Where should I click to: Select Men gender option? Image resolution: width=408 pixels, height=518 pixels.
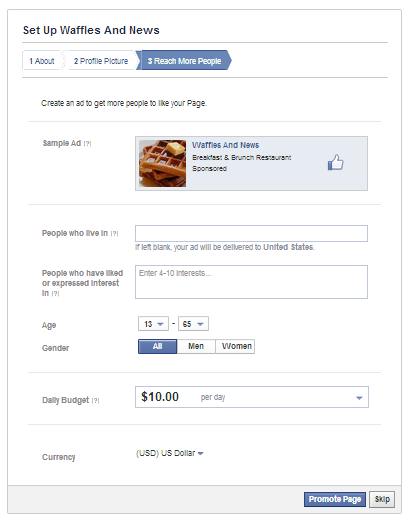click(196, 346)
